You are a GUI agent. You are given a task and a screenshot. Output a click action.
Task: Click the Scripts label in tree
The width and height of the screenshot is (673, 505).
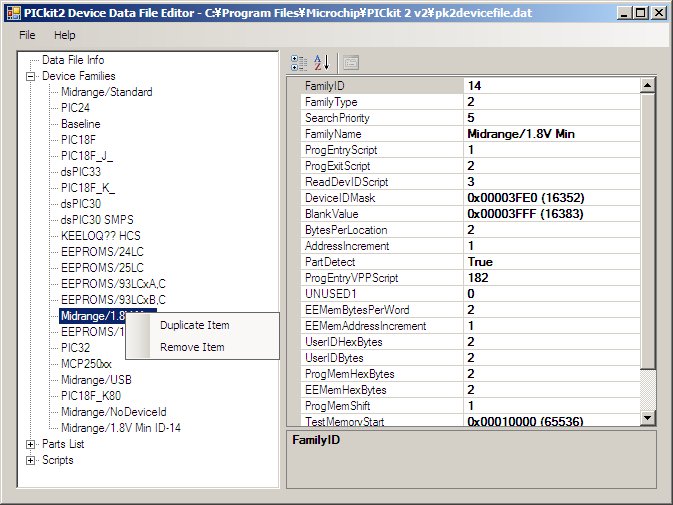tap(58, 460)
